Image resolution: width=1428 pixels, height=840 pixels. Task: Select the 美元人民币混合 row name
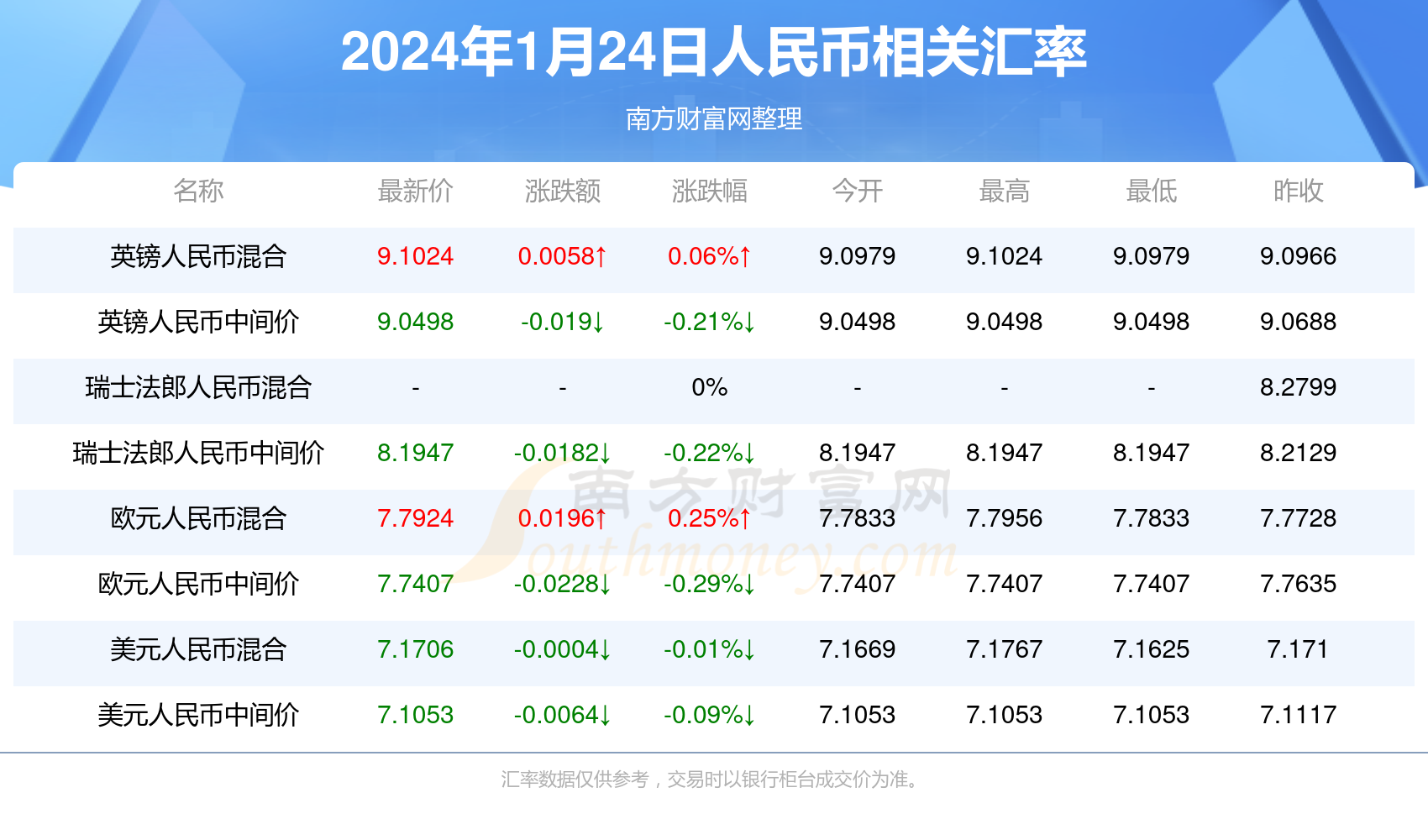[x=198, y=649]
